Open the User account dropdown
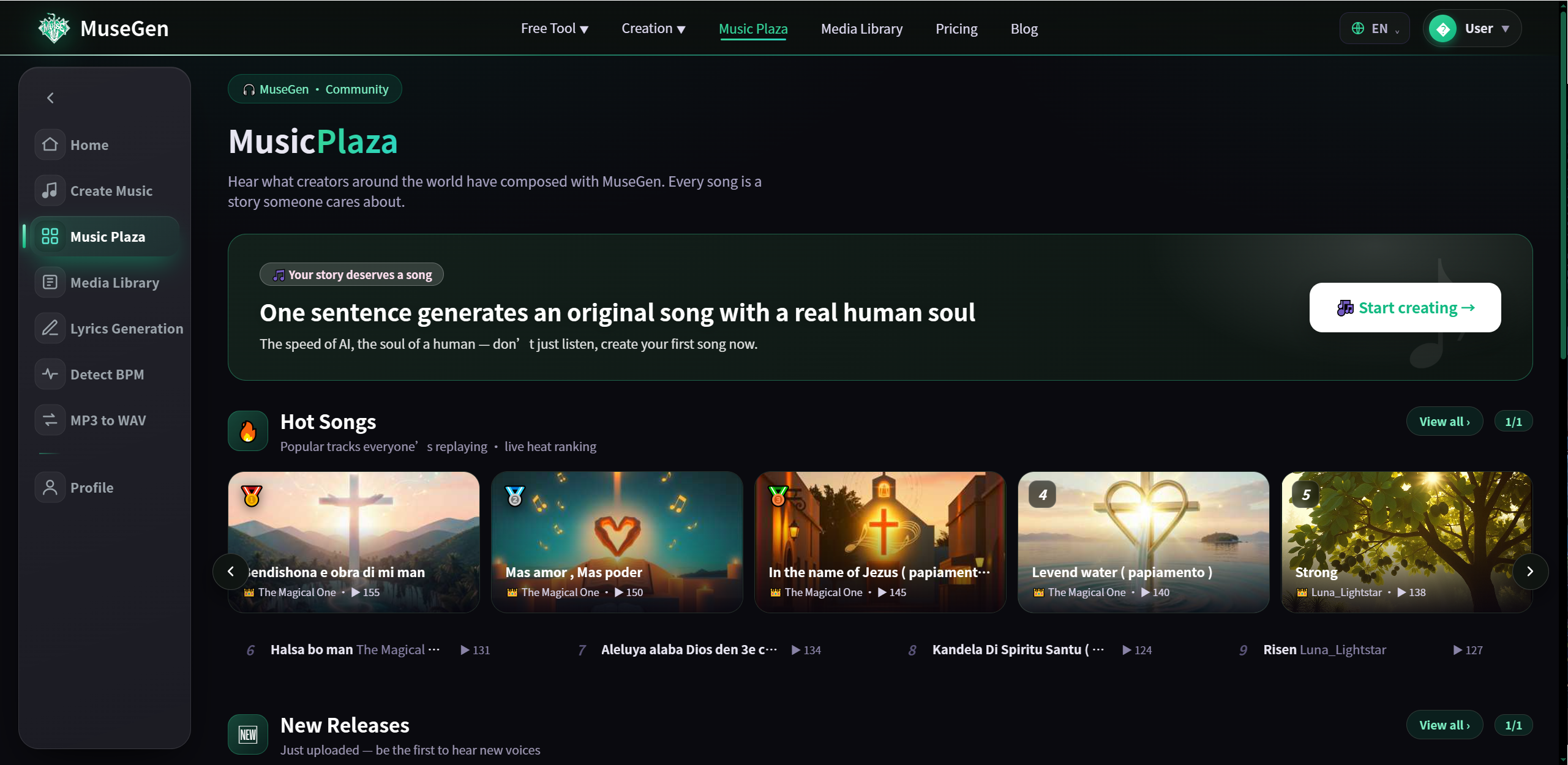Screen dimensions: 1568x765 (1472, 28)
